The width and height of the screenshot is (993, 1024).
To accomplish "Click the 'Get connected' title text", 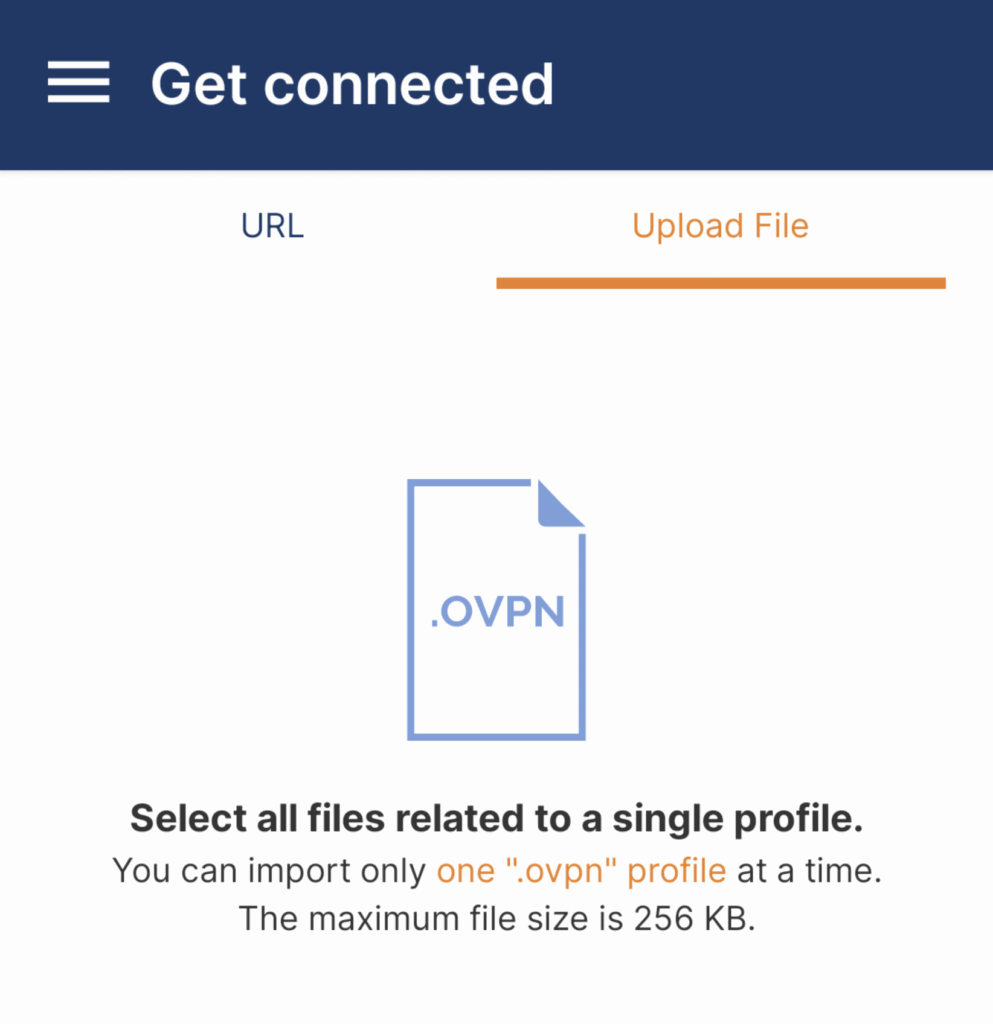I will [x=353, y=84].
